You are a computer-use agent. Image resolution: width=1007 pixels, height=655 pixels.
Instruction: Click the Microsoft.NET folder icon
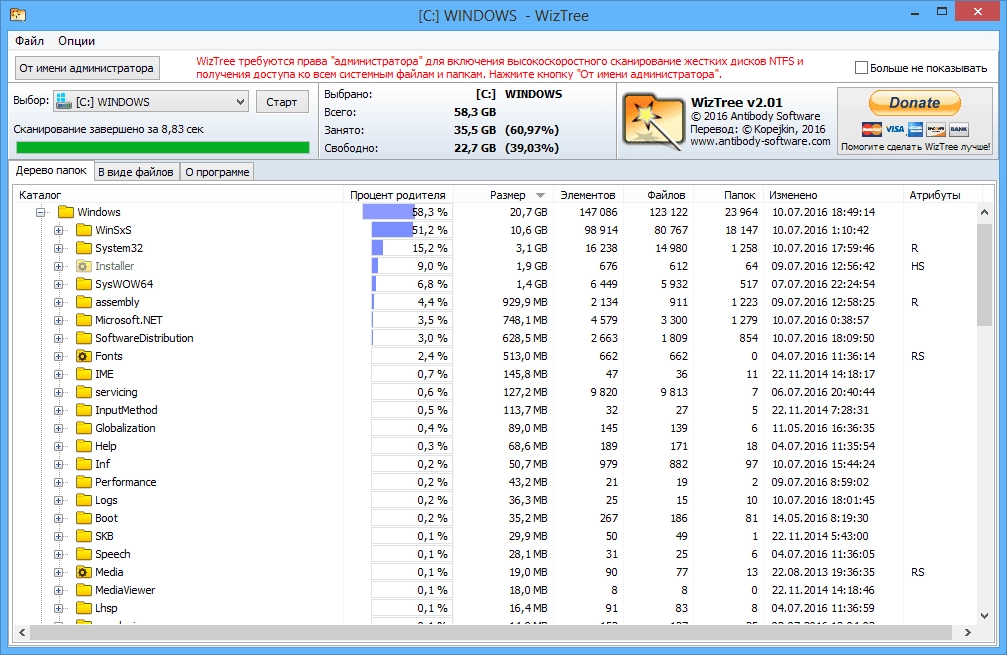pyautogui.click(x=84, y=320)
